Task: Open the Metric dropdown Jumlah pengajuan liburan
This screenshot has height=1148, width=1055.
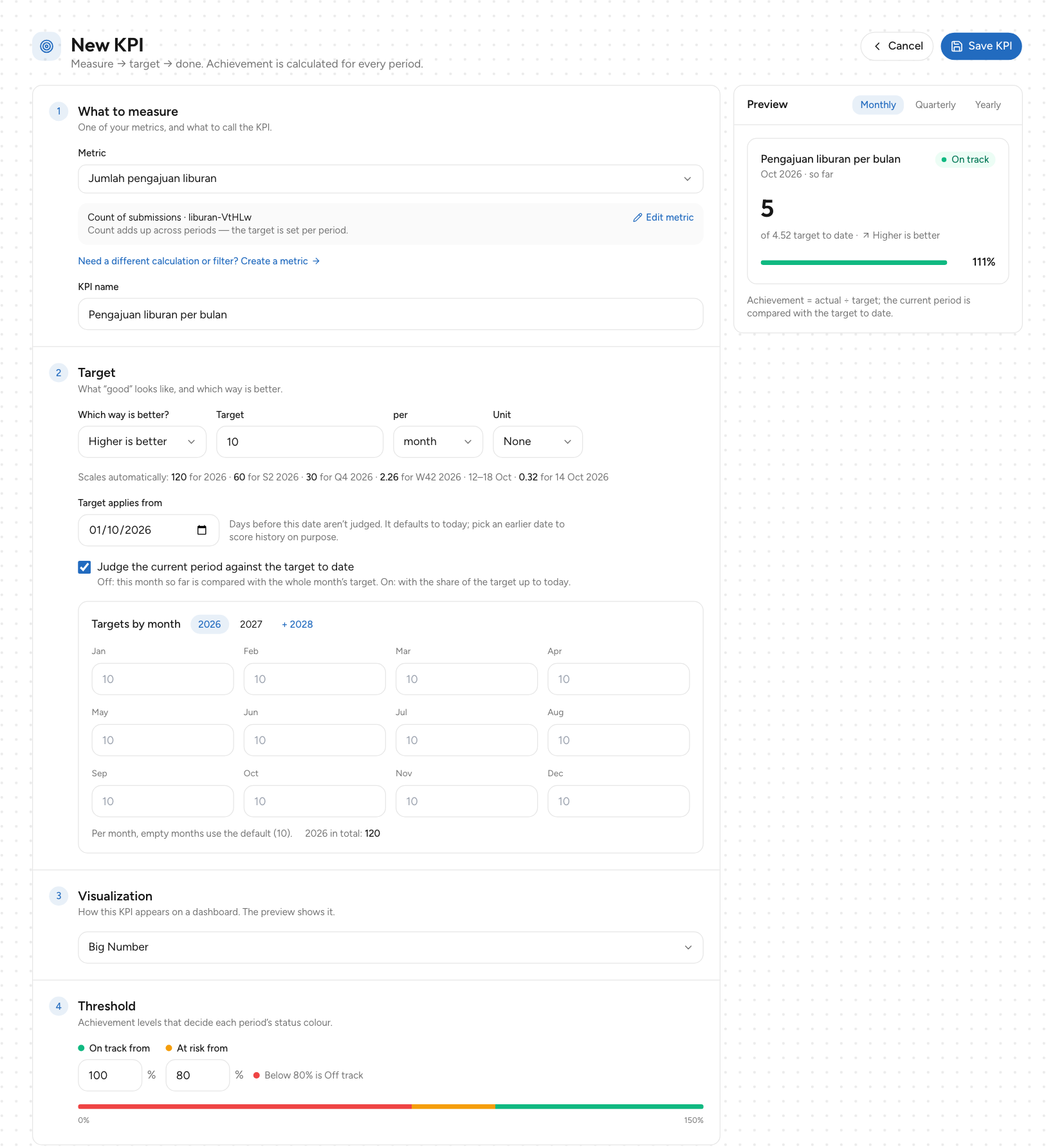Action: click(x=390, y=179)
